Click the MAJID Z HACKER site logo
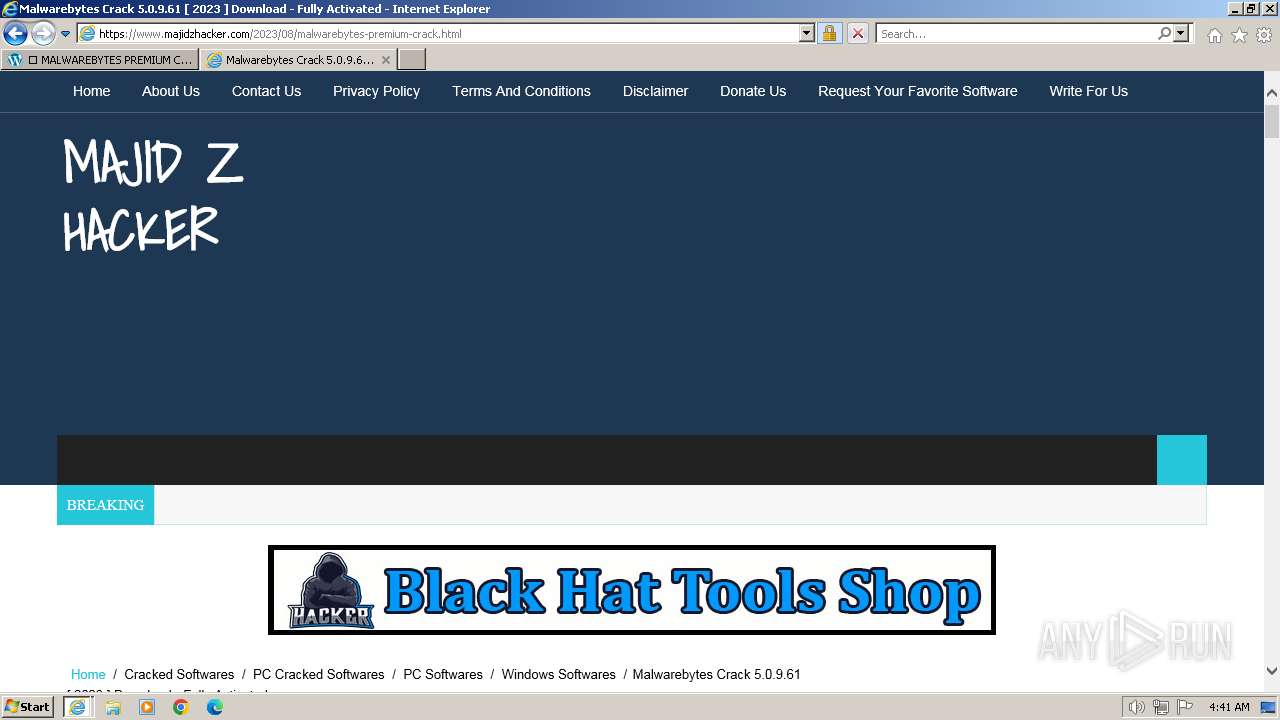Screen dimensions: 1280x720 (x=153, y=196)
